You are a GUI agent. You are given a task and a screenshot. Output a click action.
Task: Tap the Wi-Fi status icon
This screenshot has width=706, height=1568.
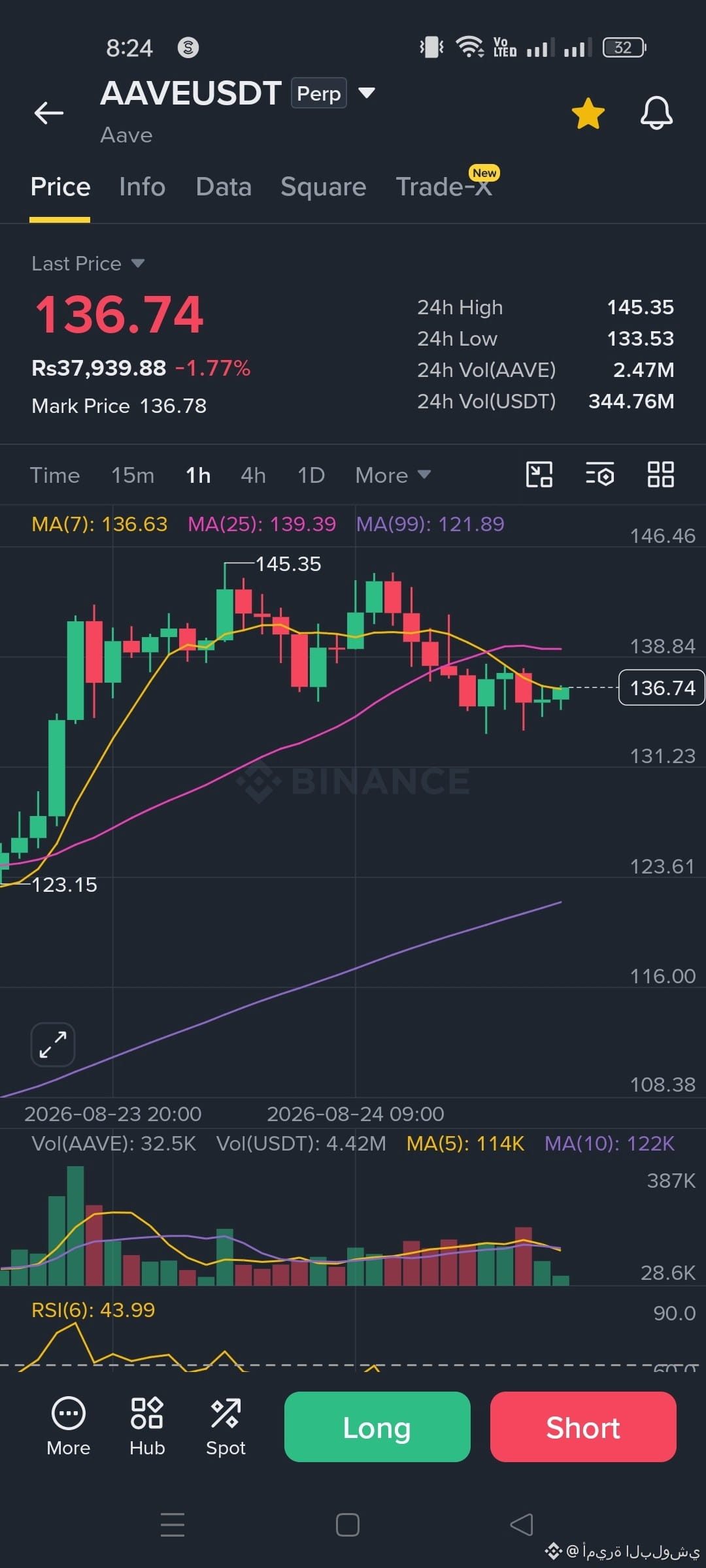469,47
